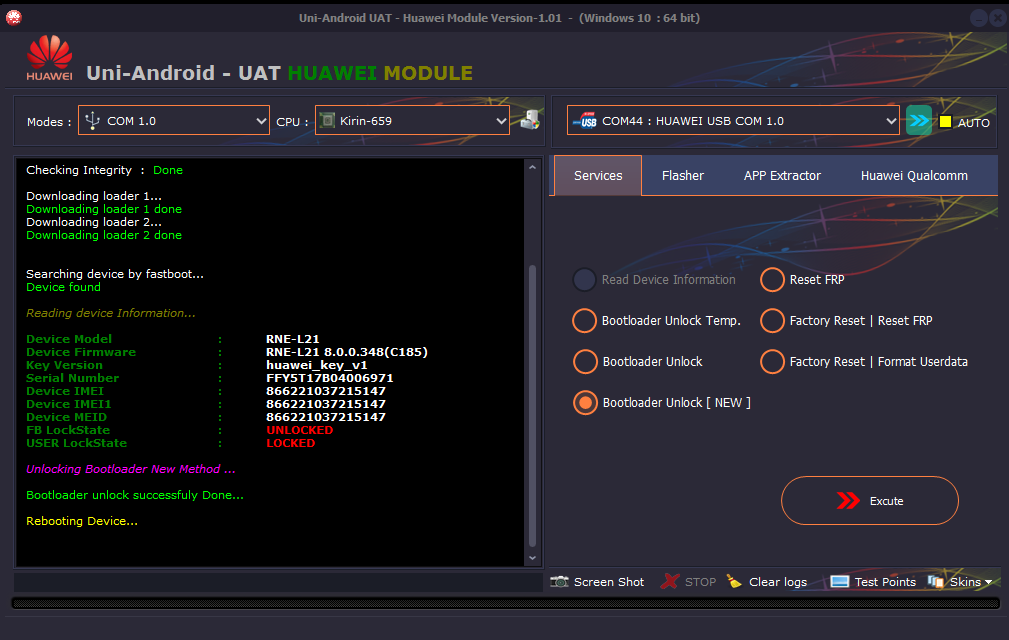This screenshot has height=640, width=1009.
Task: Open the APP Extractor tab
Action: point(782,176)
